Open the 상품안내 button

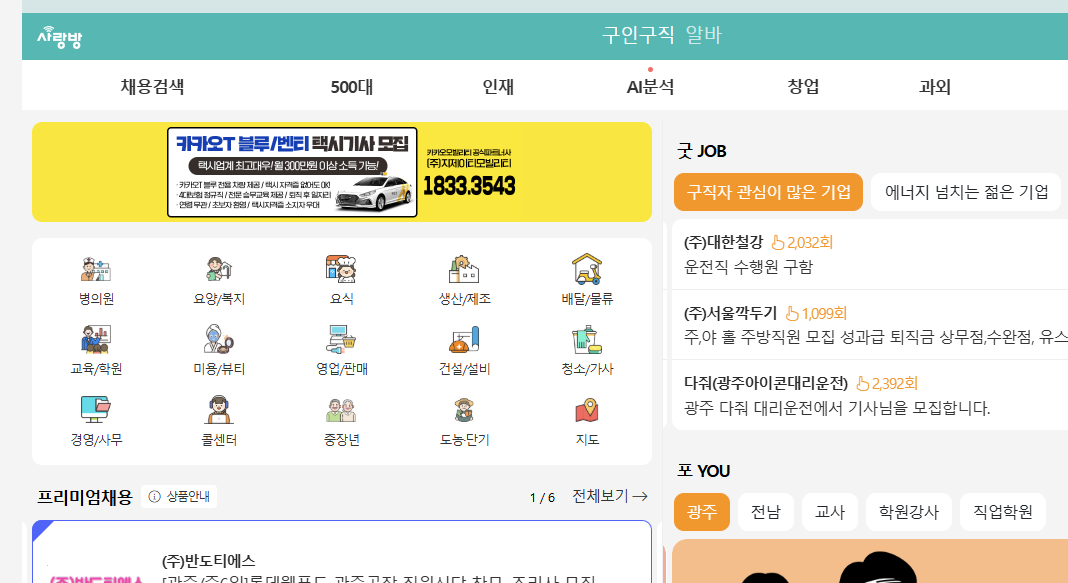click(179, 497)
